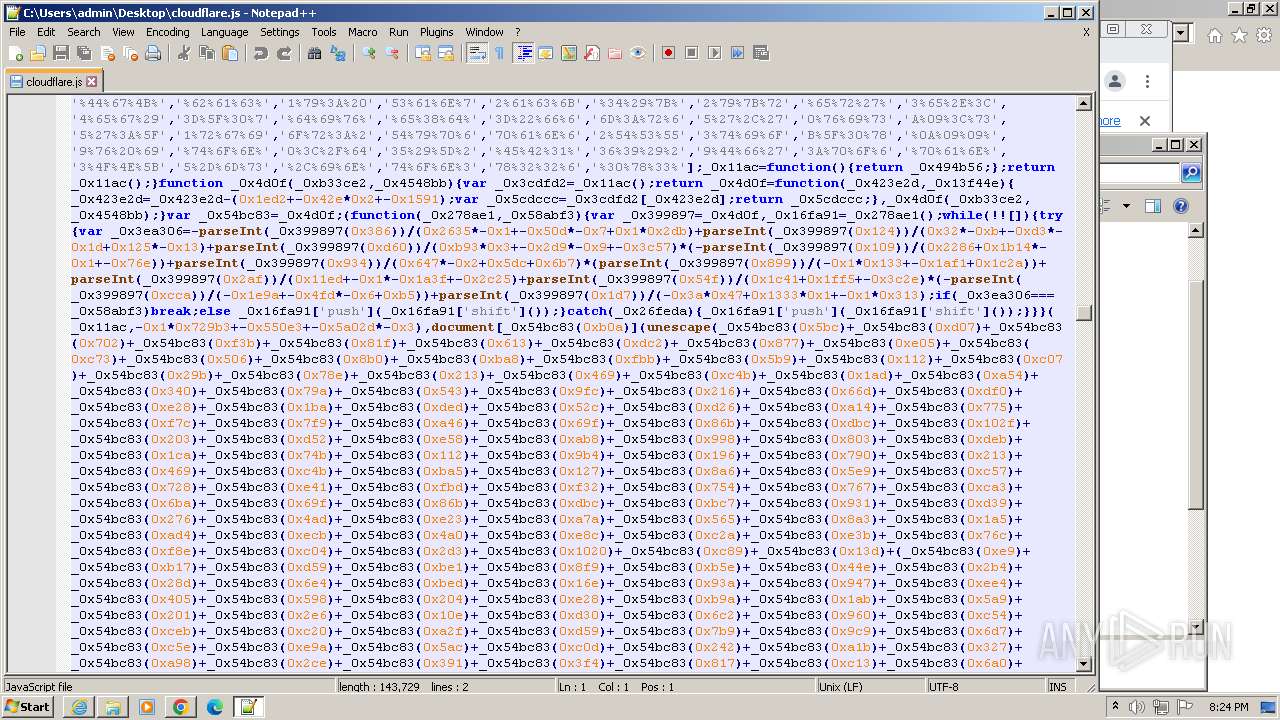
Task: Click the Close All toolbar icon
Action: click(x=130, y=53)
